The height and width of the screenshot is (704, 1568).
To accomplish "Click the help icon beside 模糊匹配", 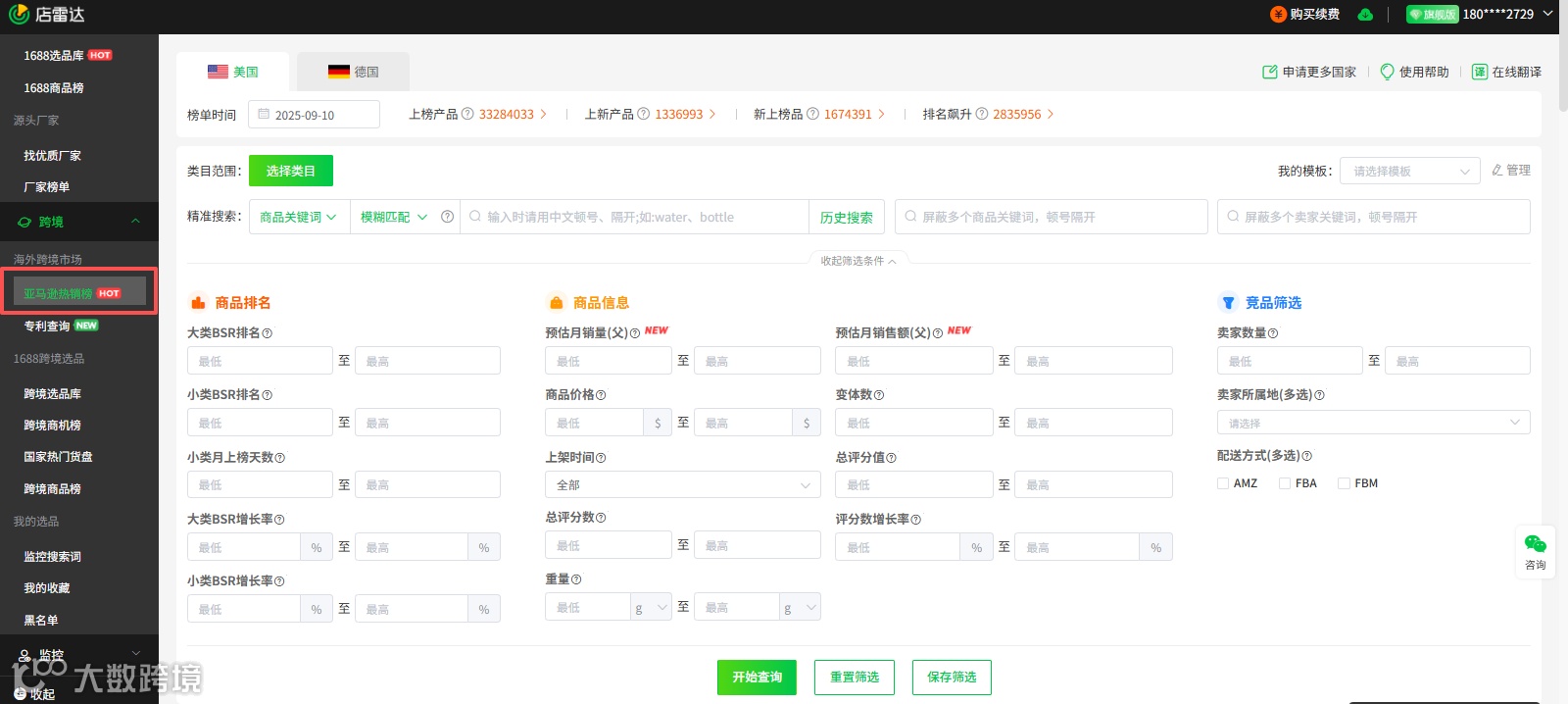I will point(447,217).
